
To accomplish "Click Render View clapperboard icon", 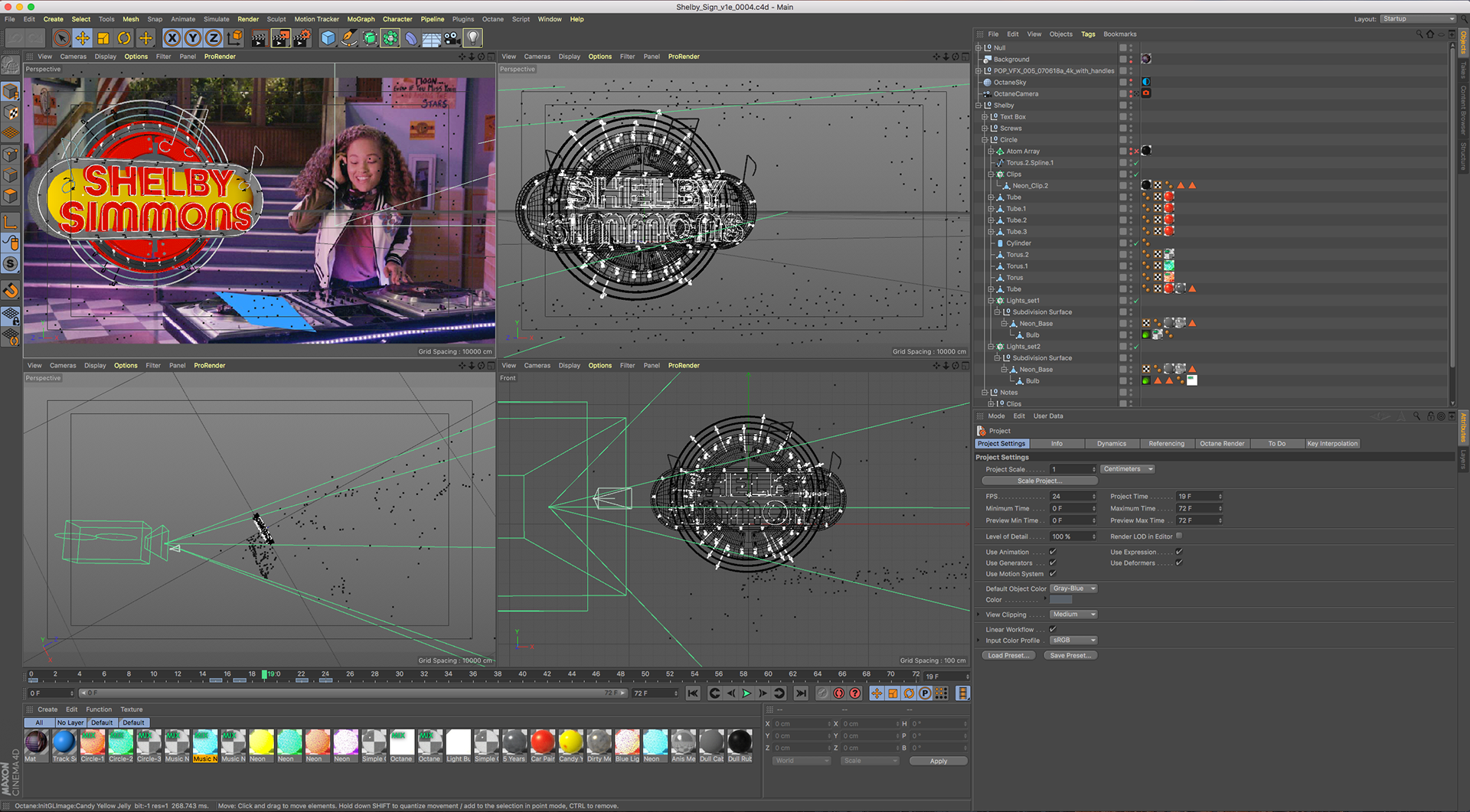I will pyautogui.click(x=259, y=38).
